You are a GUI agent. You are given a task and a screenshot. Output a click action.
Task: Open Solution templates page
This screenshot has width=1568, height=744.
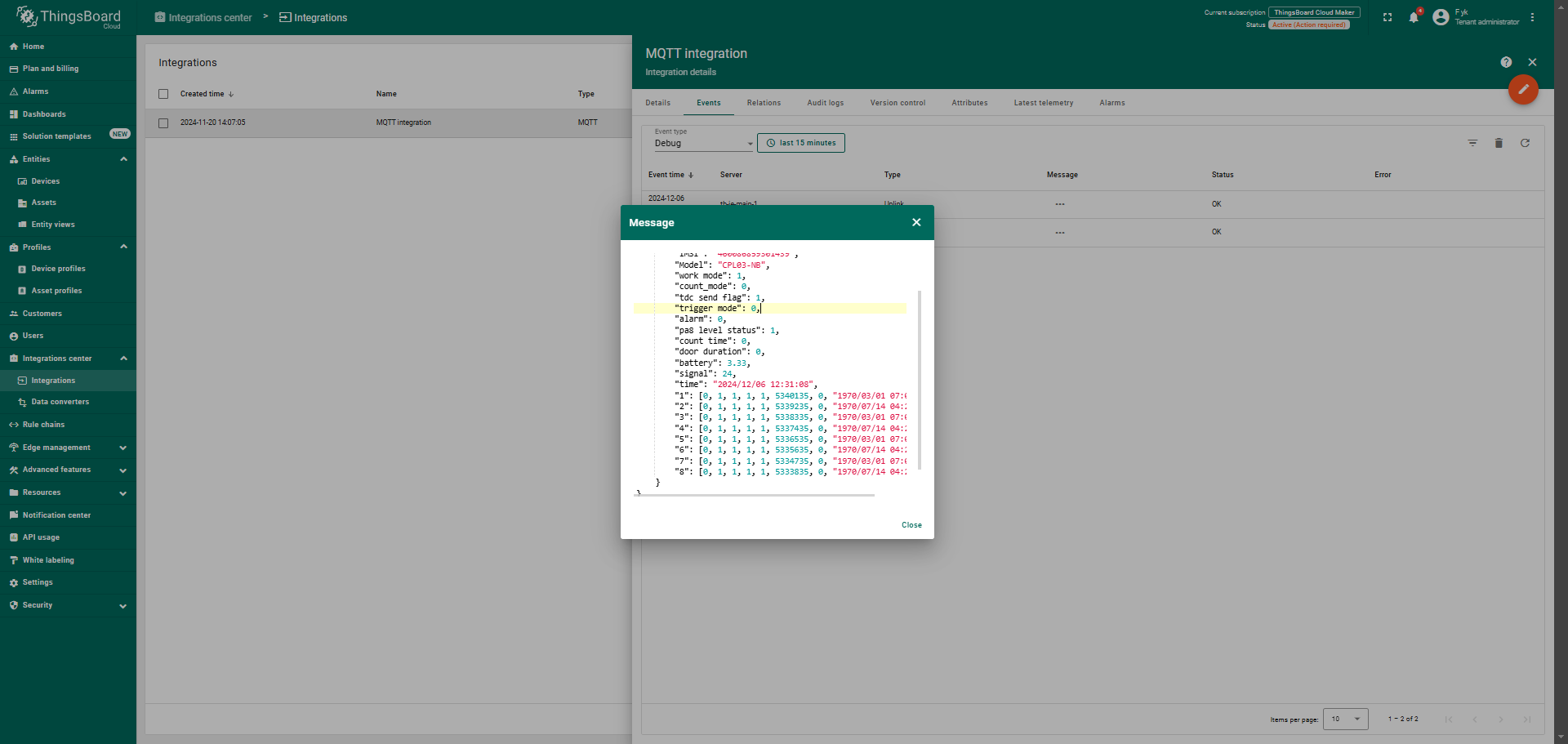pos(68,136)
